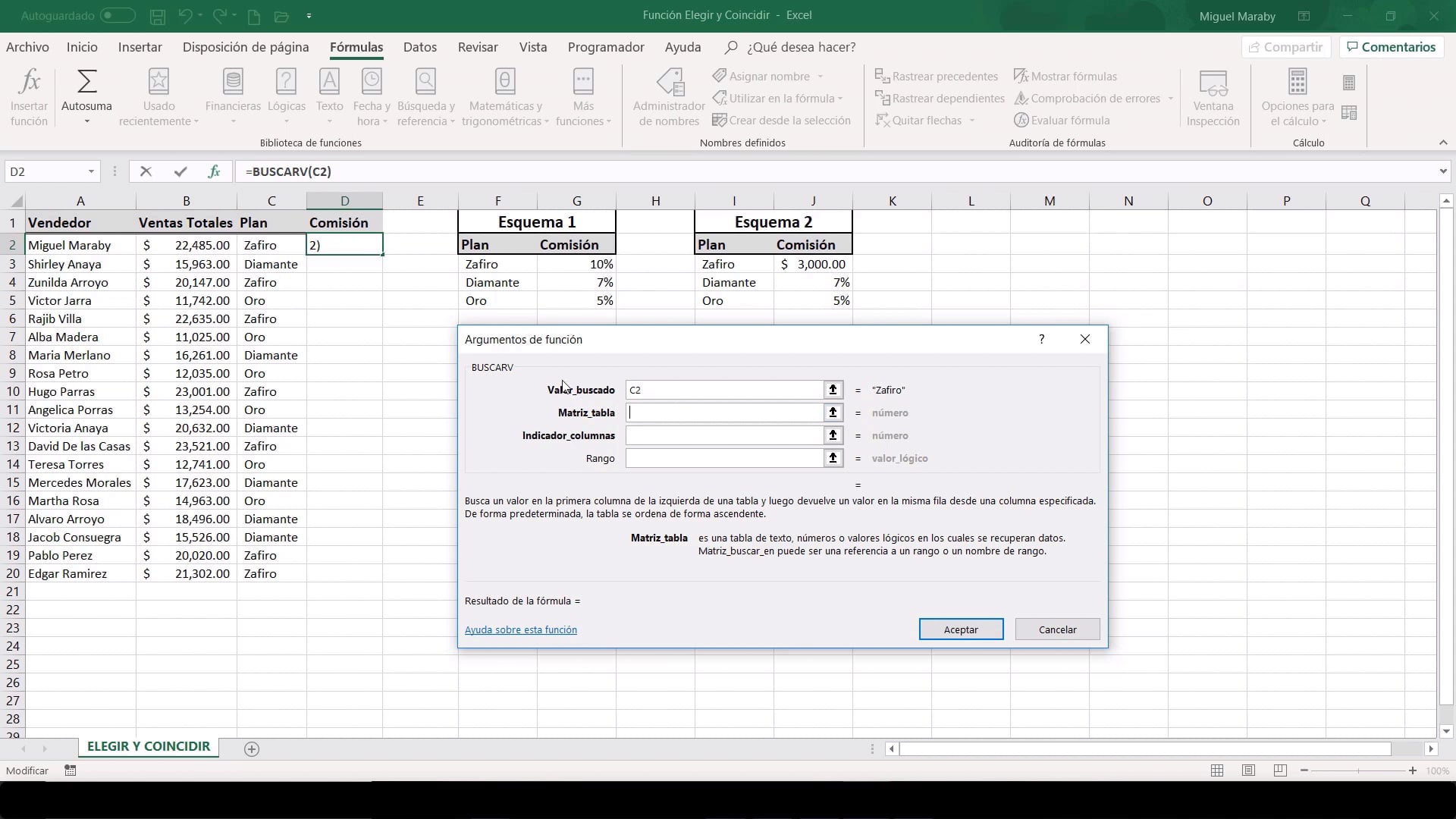Click the add new sheet plus icon
Viewport: 1456px width, 819px height.
[x=252, y=749]
